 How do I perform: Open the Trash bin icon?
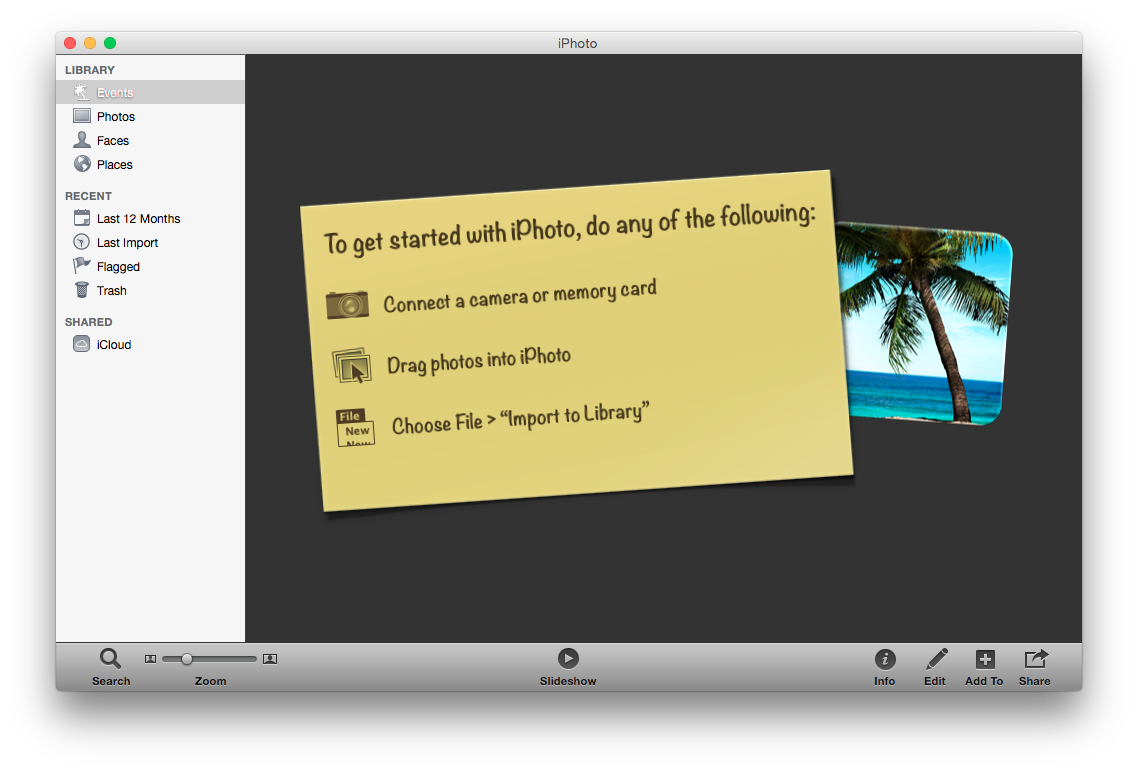point(82,290)
